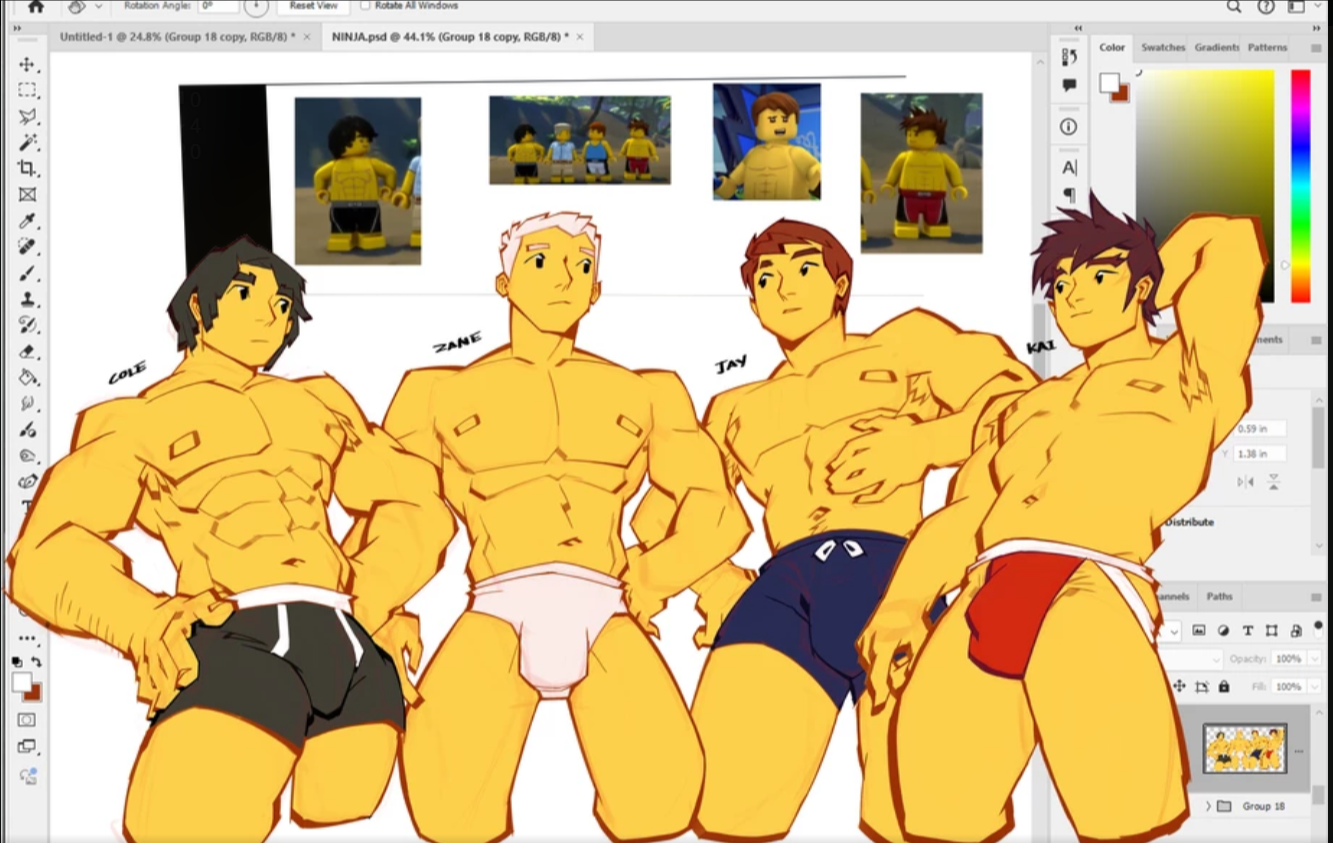
Task: Open the Paragraph panel icon
Action: click(x=1069, y=195)
